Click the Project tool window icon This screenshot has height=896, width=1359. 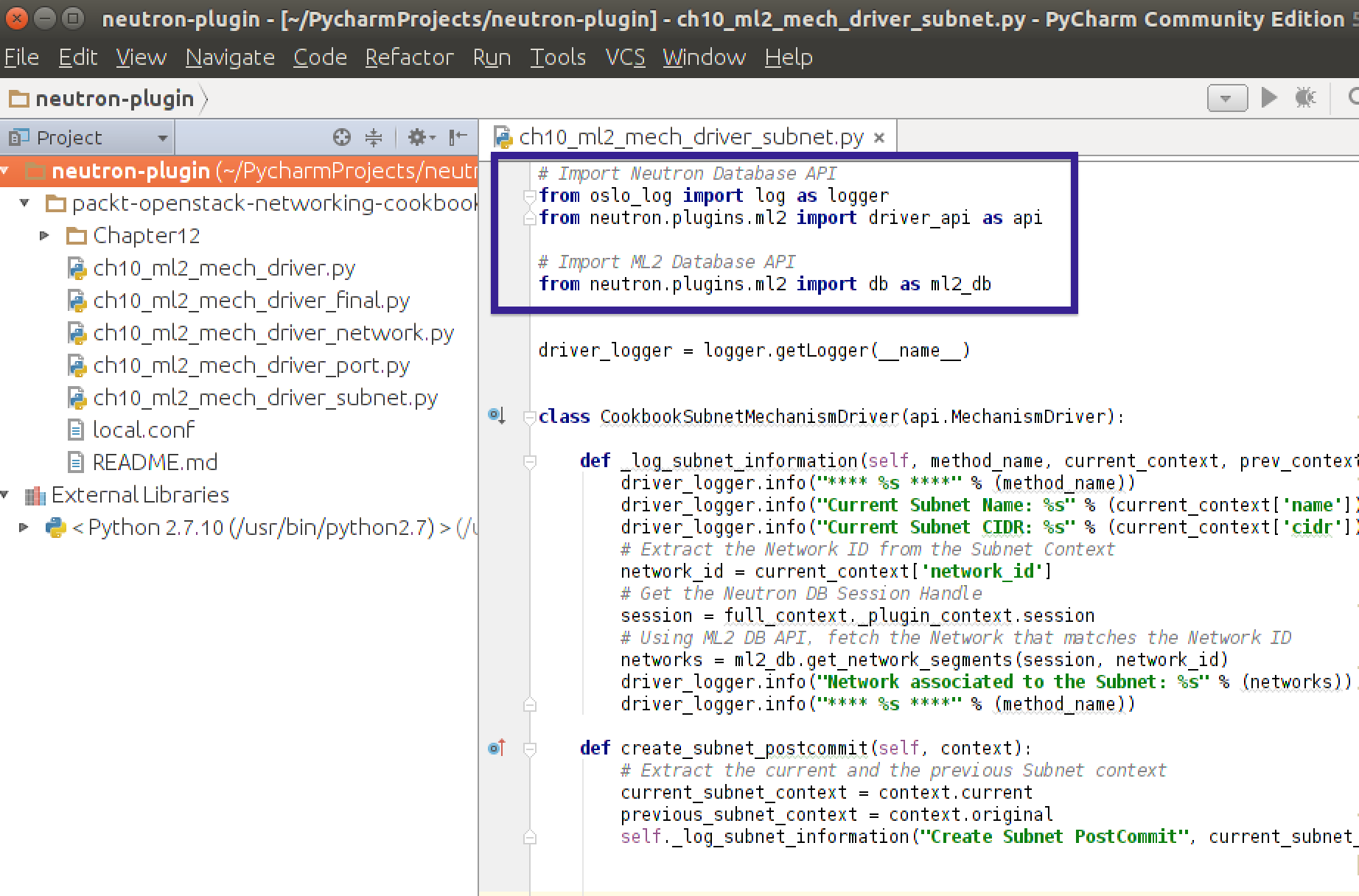coord(18,137)
